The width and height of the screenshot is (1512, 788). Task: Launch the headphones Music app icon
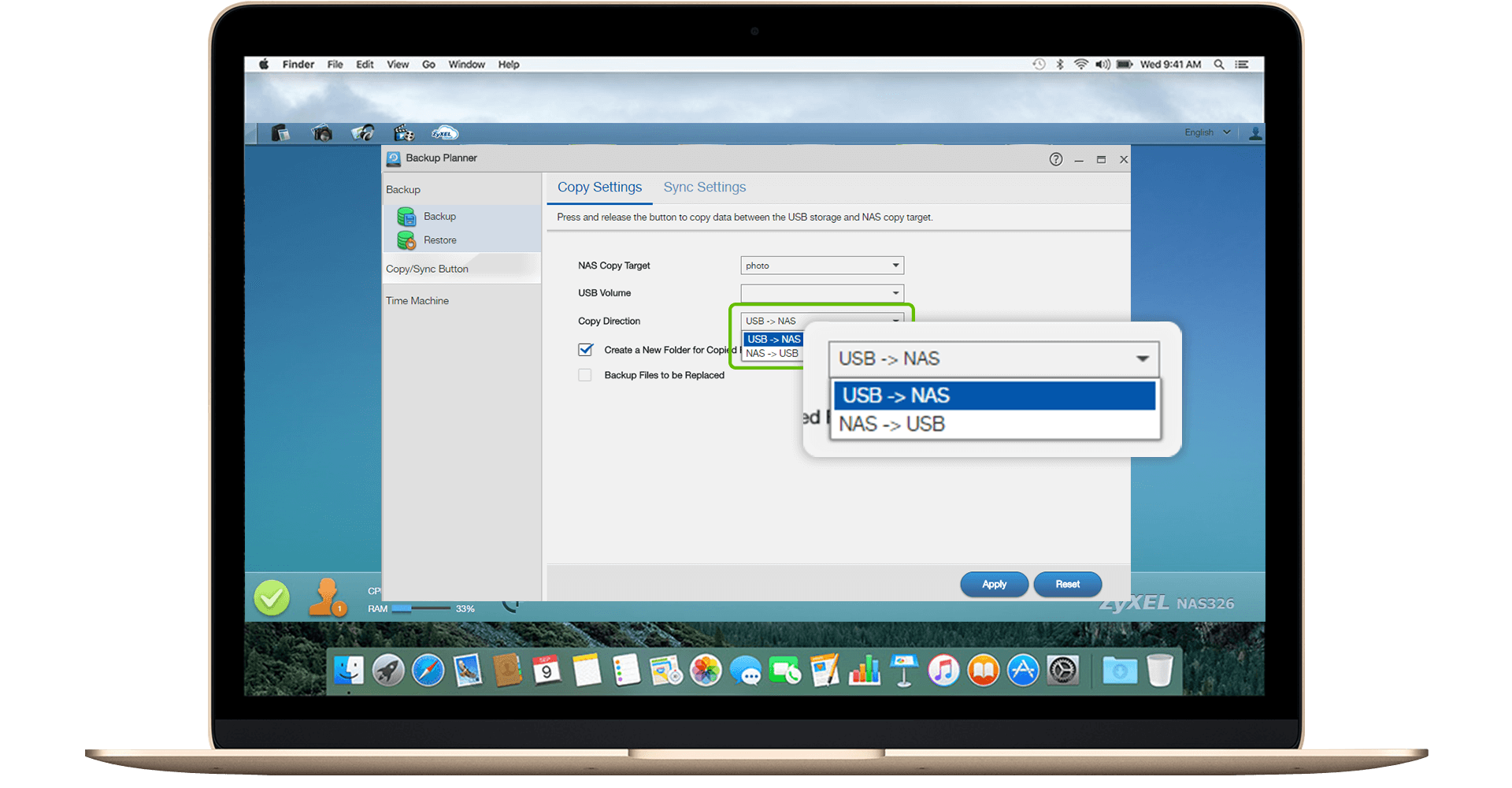click(x=362, y=133)
